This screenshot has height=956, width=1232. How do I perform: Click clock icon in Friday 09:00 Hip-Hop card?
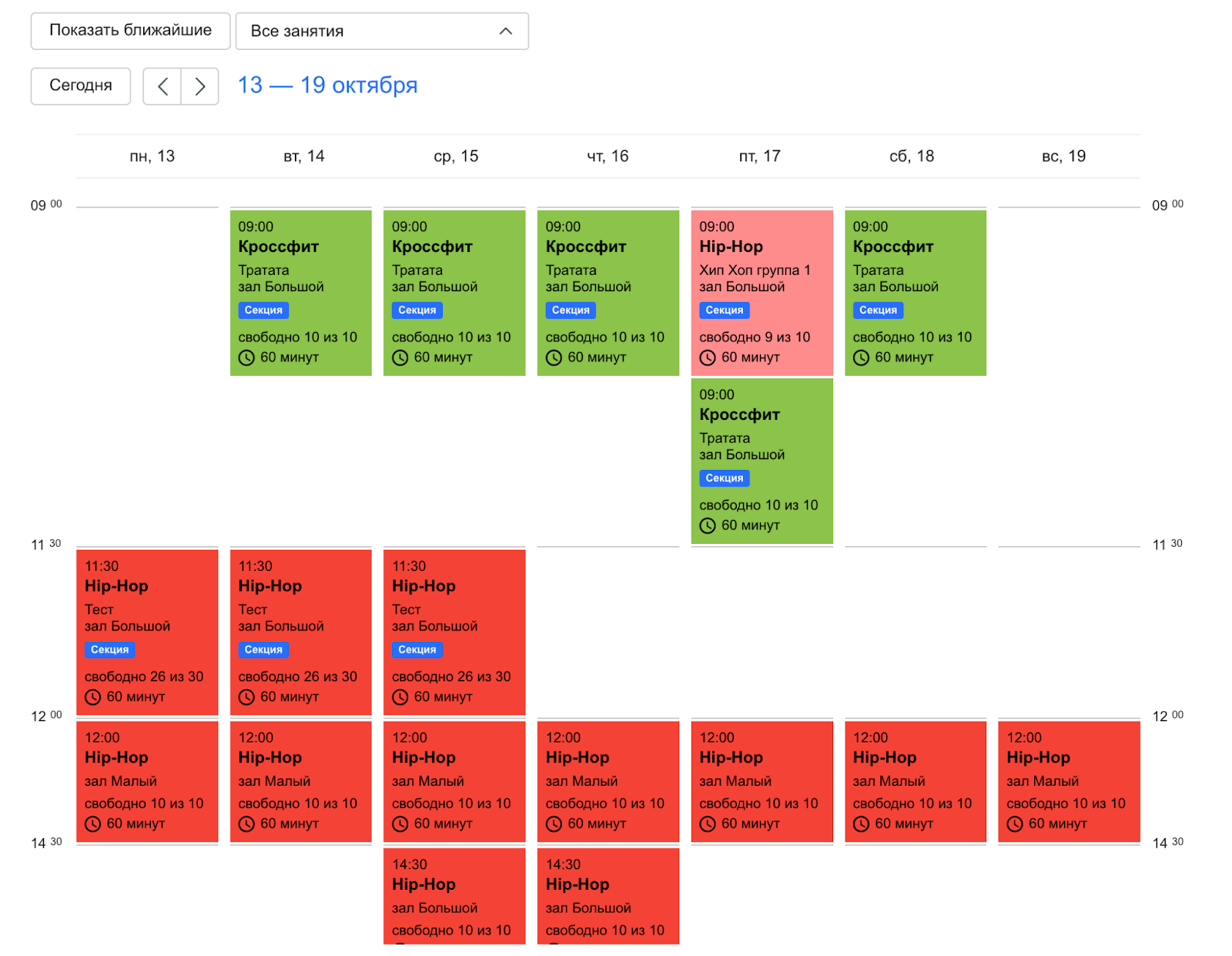[708, 357]
